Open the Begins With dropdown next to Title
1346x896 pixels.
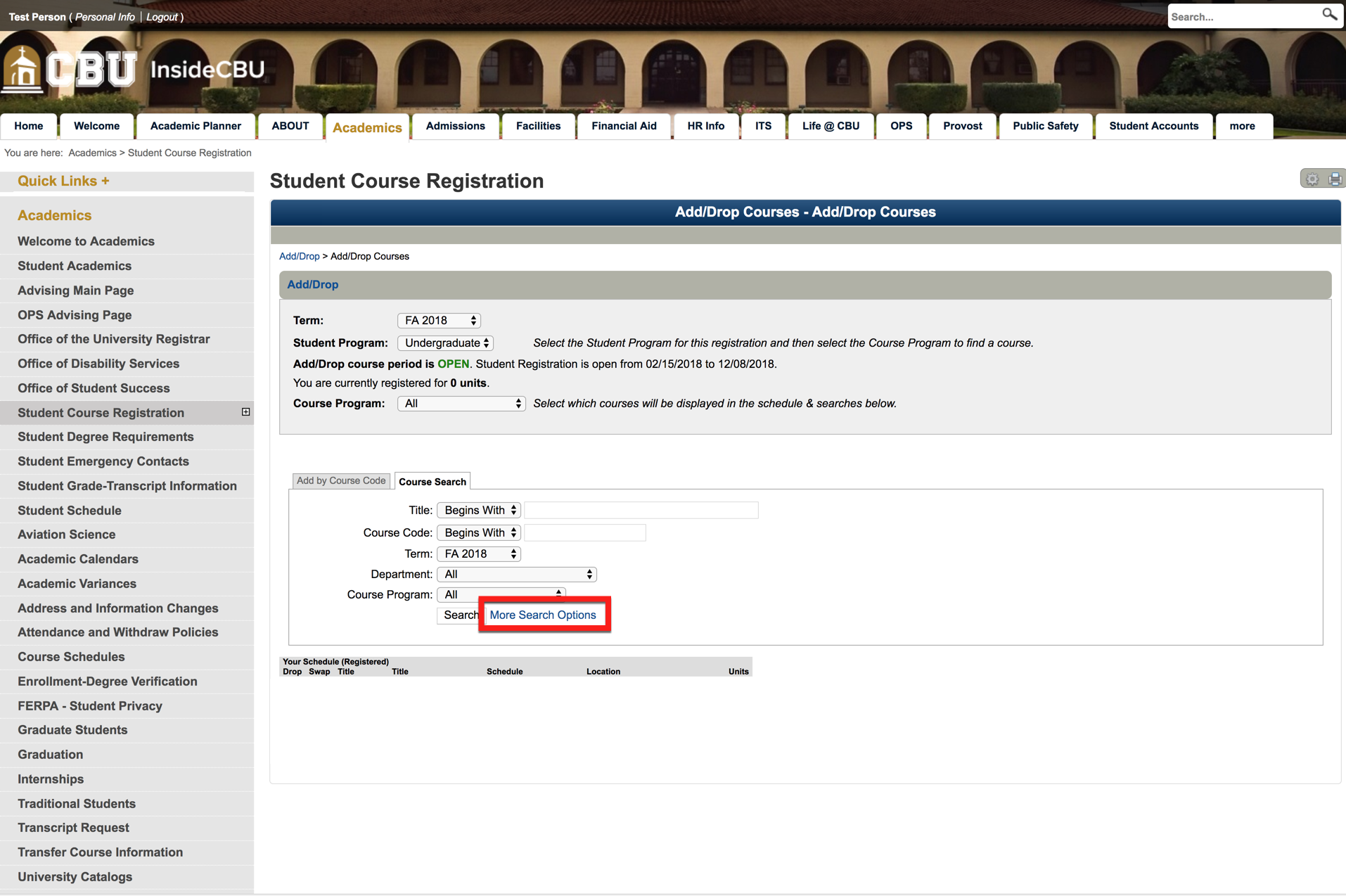(x=478, y=510)
